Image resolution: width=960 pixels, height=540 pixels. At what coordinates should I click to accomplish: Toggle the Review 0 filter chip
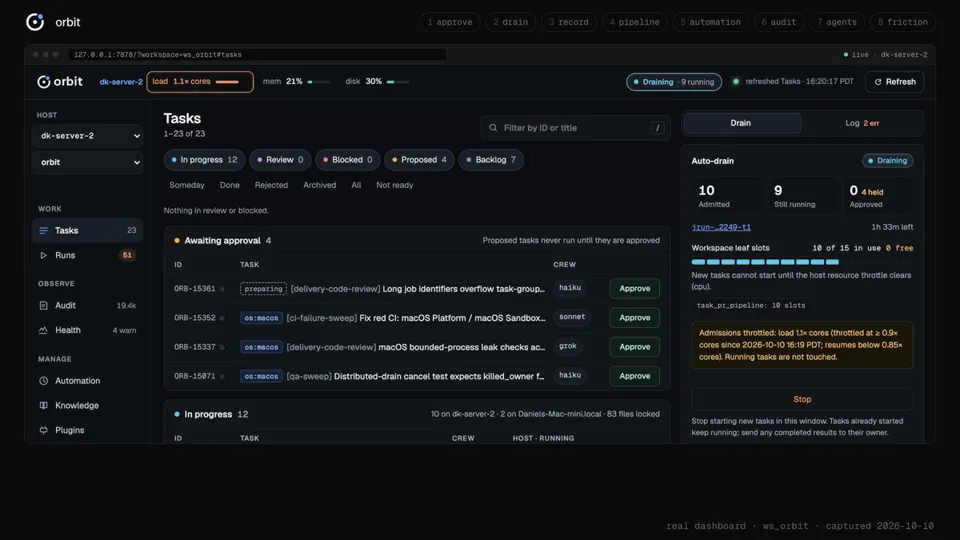click(280, 160)
